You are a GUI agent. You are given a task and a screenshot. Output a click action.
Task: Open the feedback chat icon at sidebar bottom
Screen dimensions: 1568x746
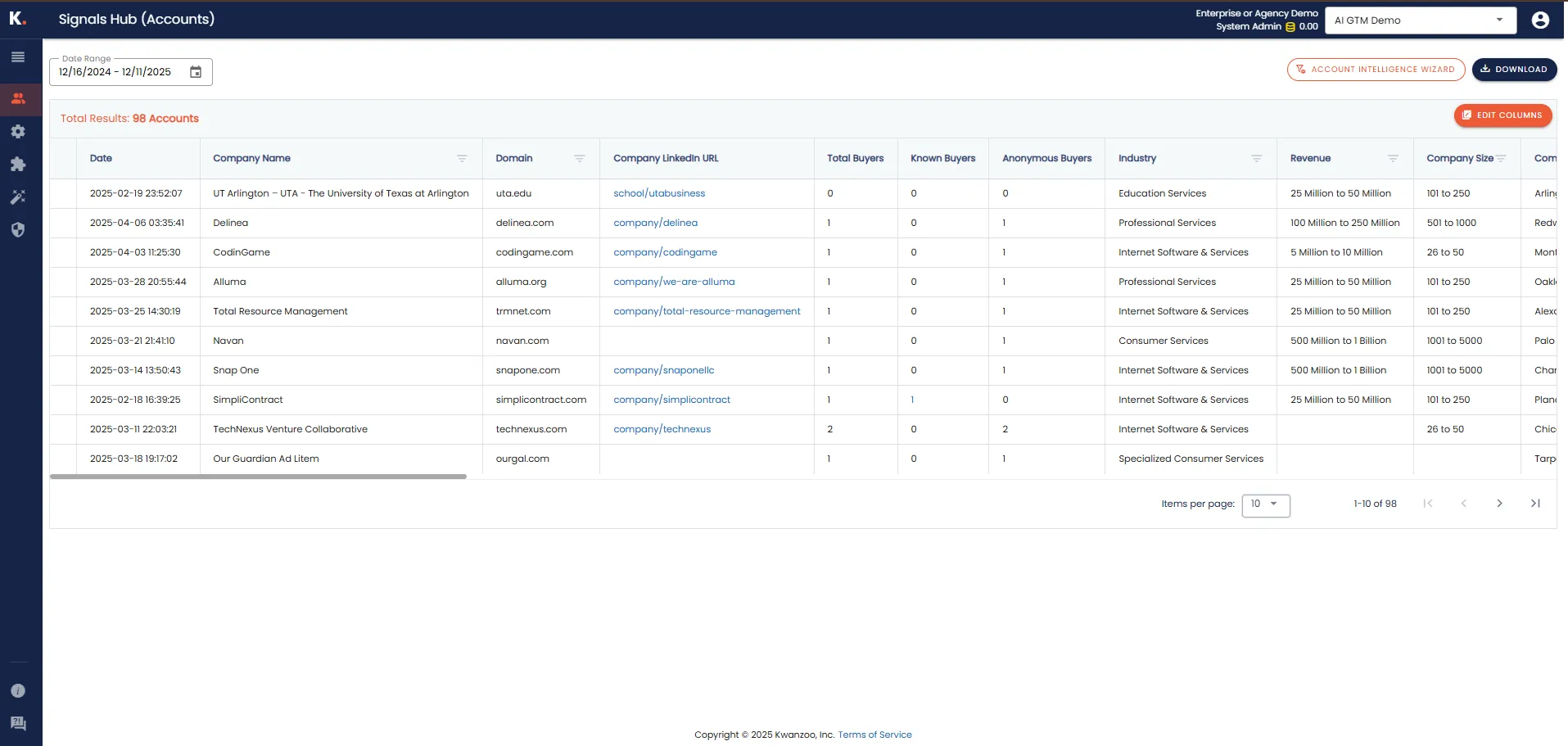(18, 723)
